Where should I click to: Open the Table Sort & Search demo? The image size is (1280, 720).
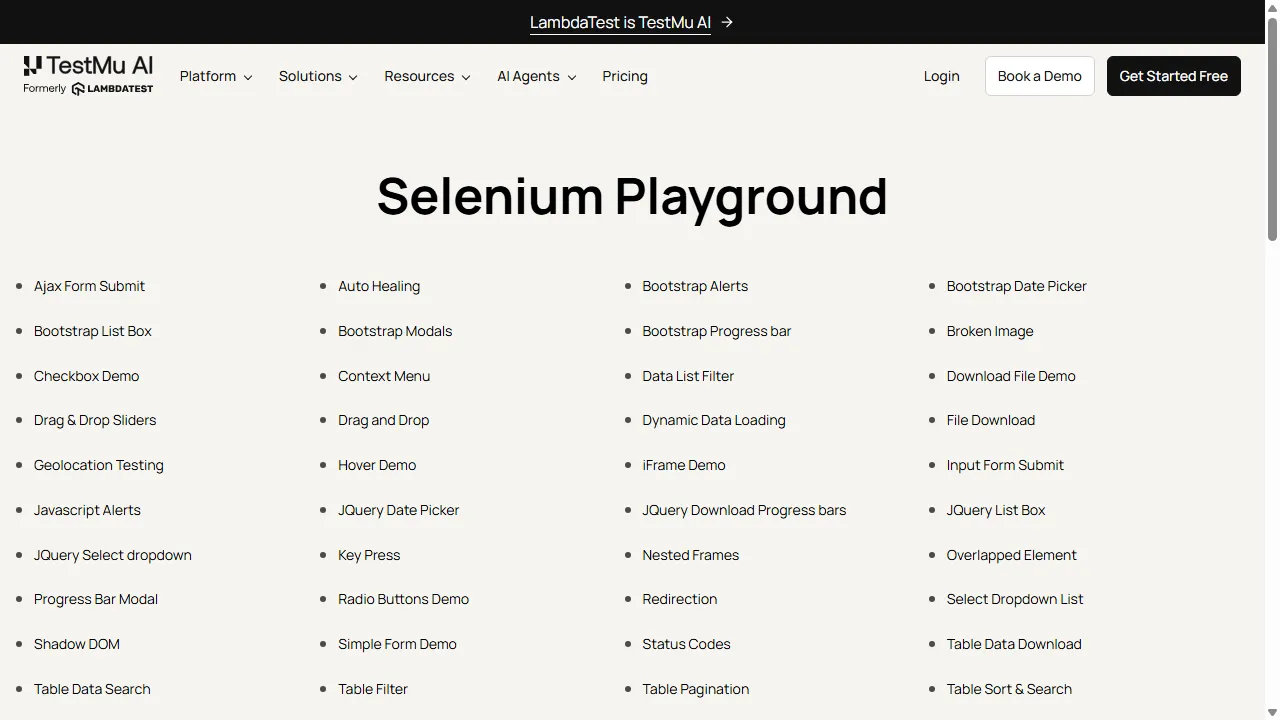point(1009,689)
